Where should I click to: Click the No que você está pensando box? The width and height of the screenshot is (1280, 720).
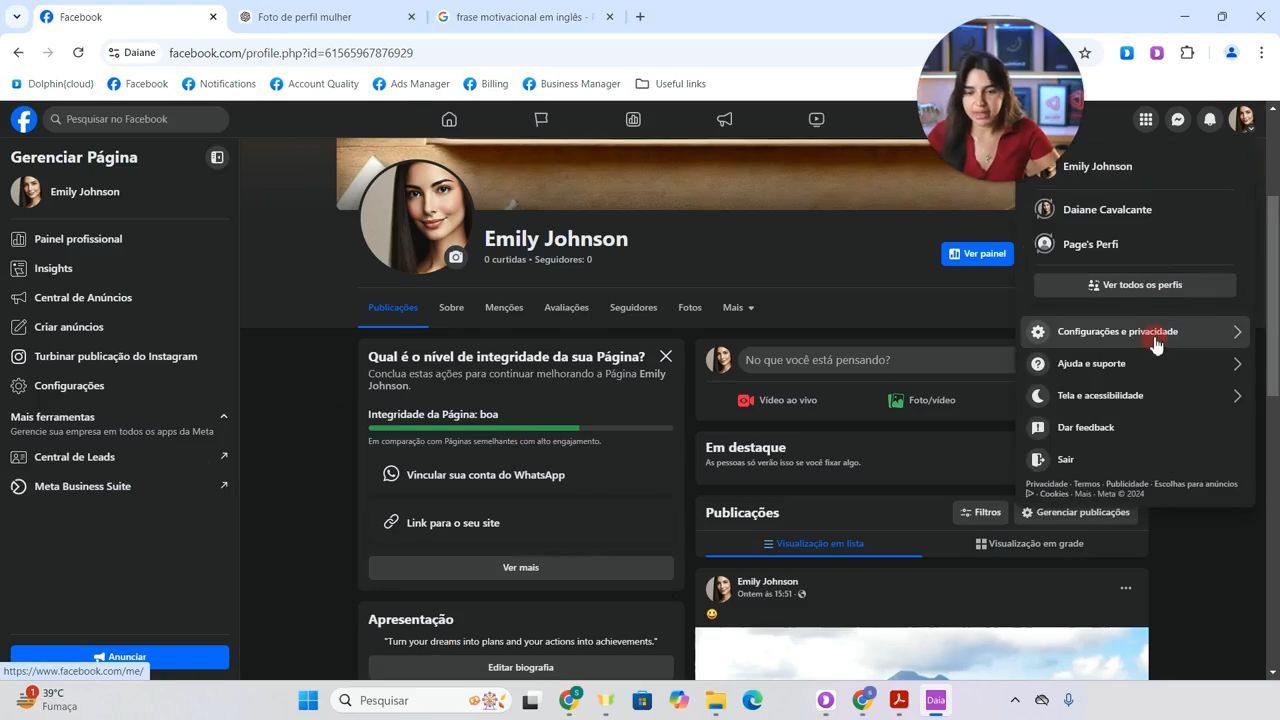click(x=877, y=360)
